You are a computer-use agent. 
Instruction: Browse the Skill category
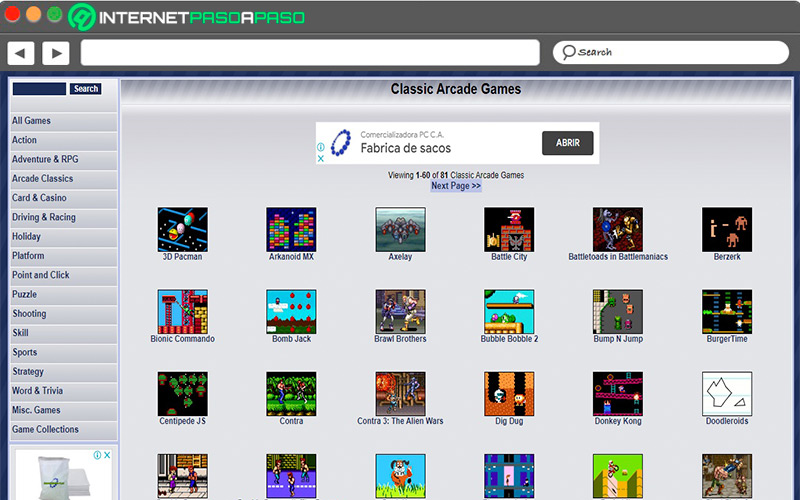click(64, 333)
